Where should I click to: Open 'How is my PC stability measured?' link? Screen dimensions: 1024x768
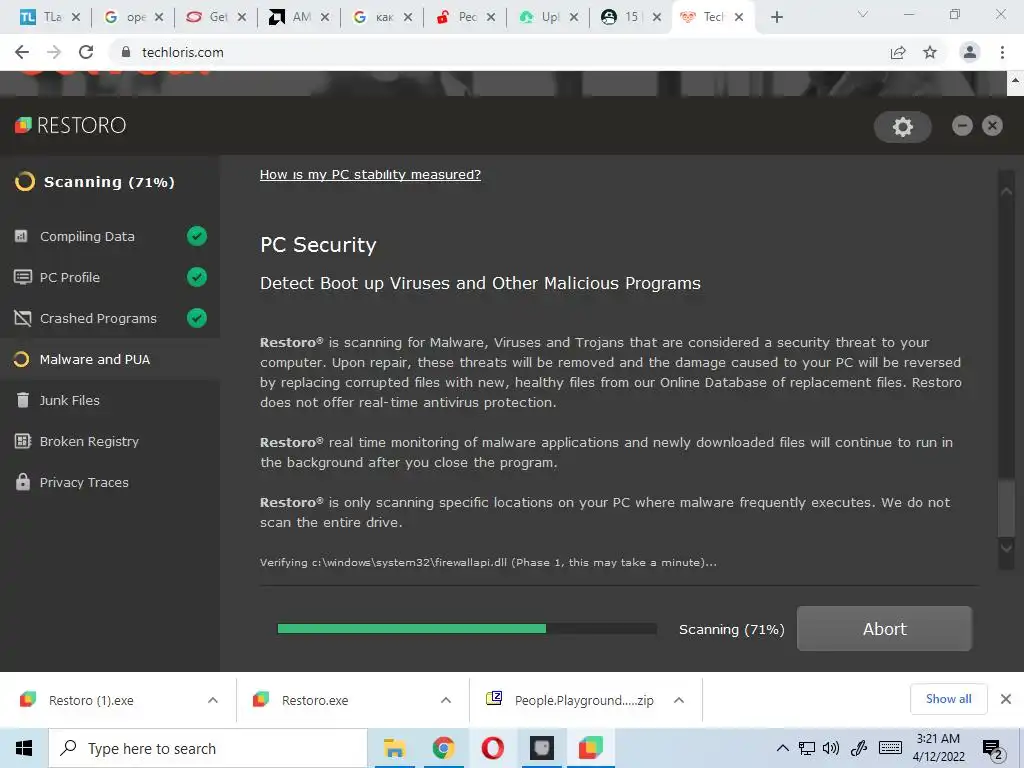[x=370, y=174]
